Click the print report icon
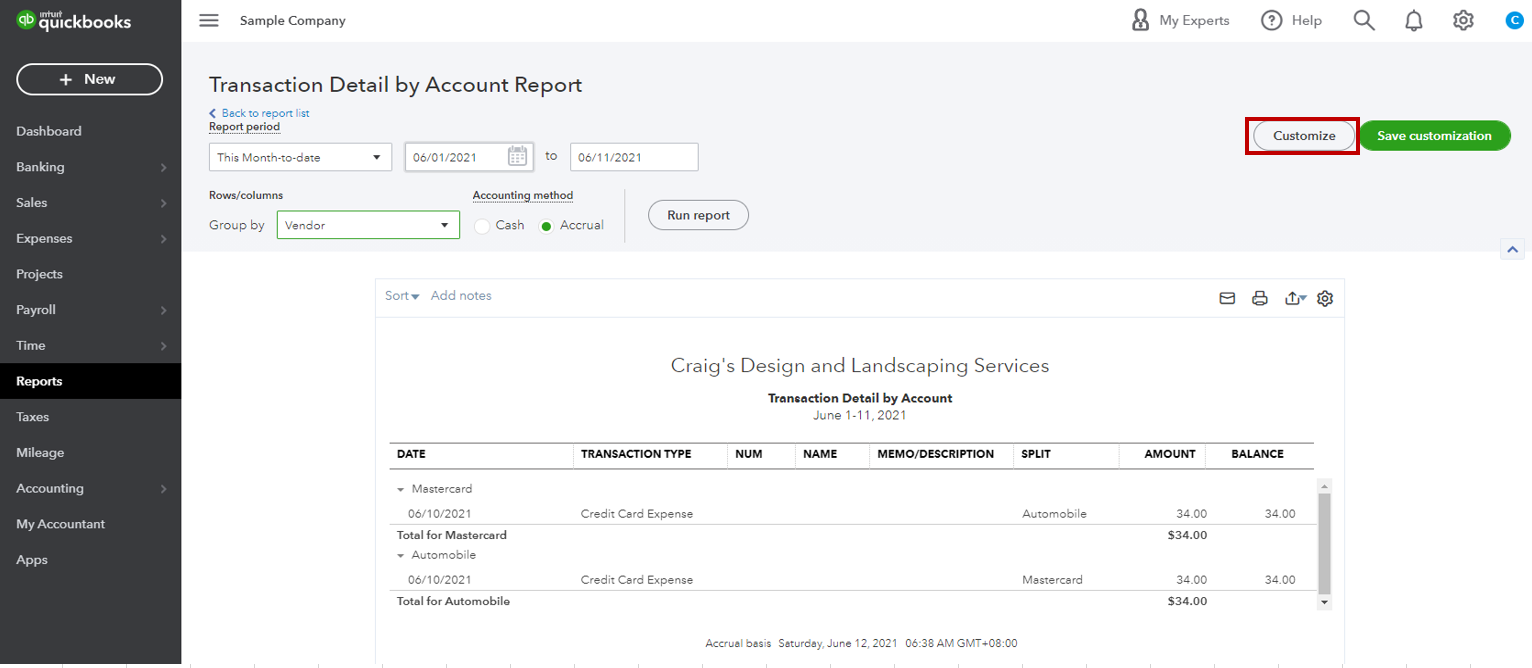Image resolution: width=1532 pixels, height=668 pixels. point(1259,297)
